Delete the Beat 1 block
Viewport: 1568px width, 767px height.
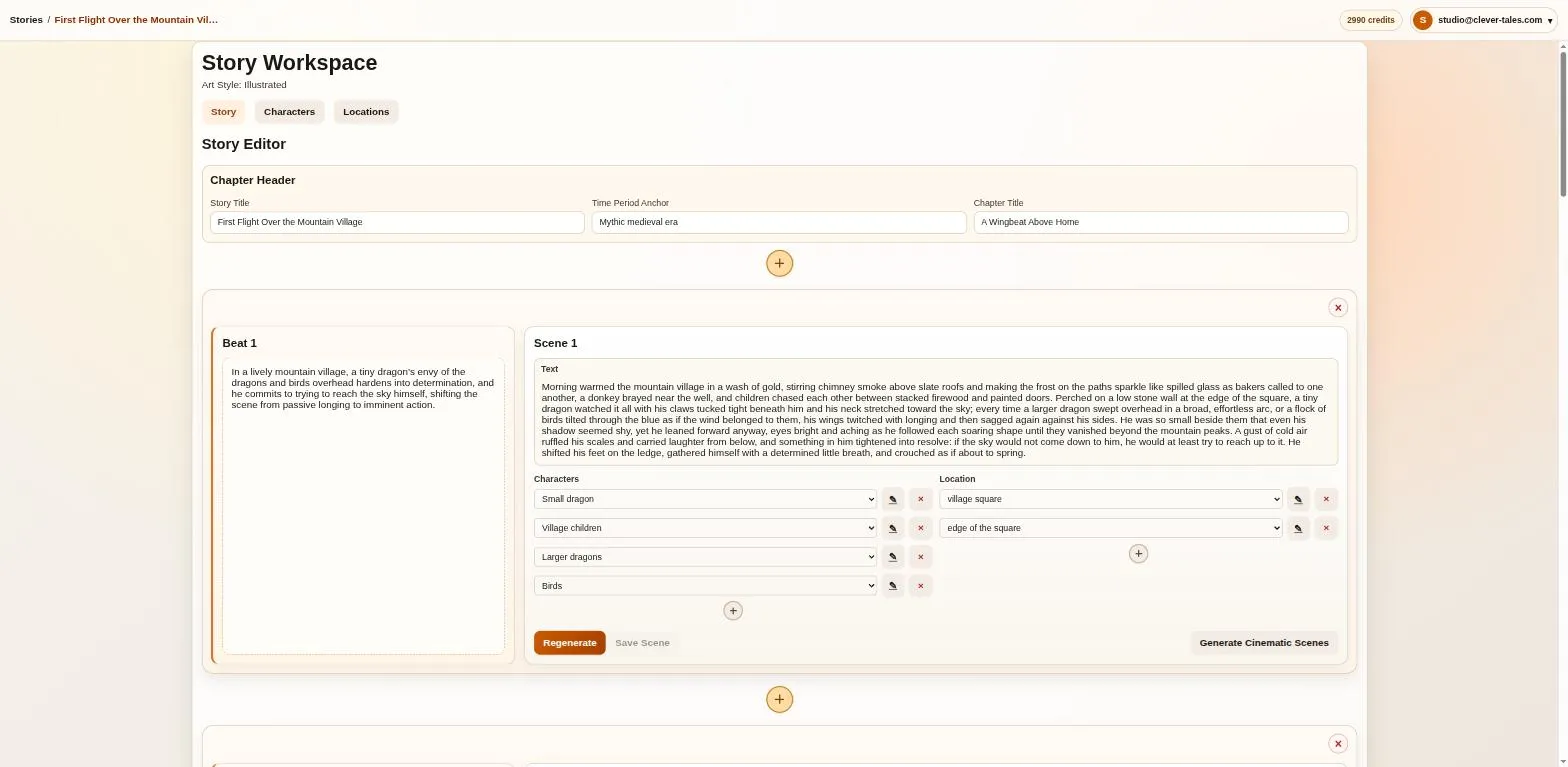click(1338, 308)
